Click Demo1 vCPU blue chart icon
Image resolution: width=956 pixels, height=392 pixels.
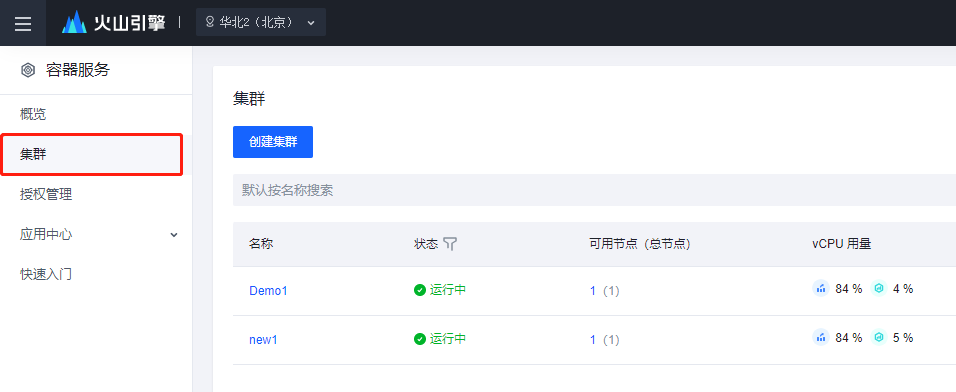pos(821,288)
